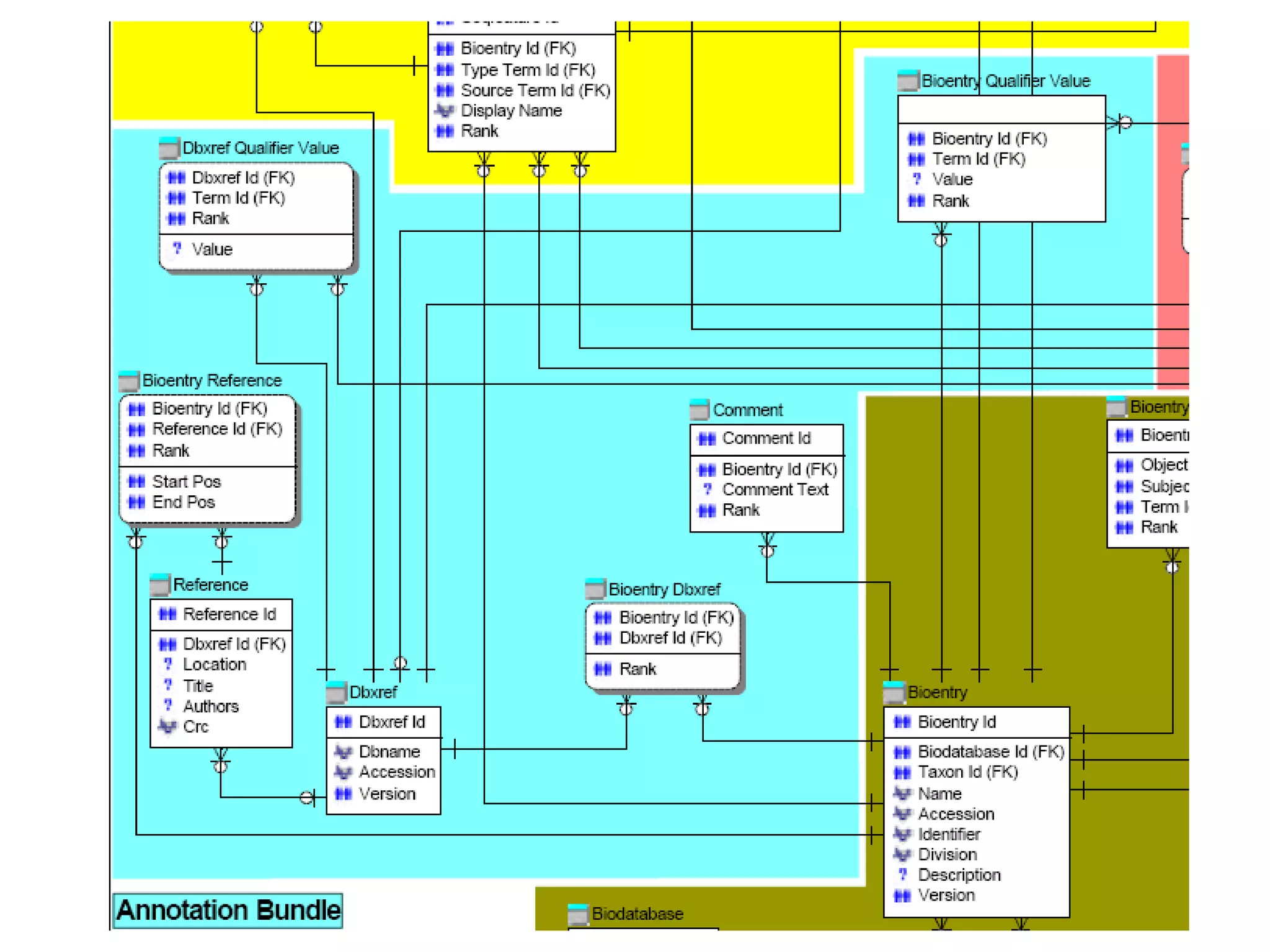Click the Comment table icon
Image resolution: width=1270 pixels, height=952 pixels.
pos(699,410)
